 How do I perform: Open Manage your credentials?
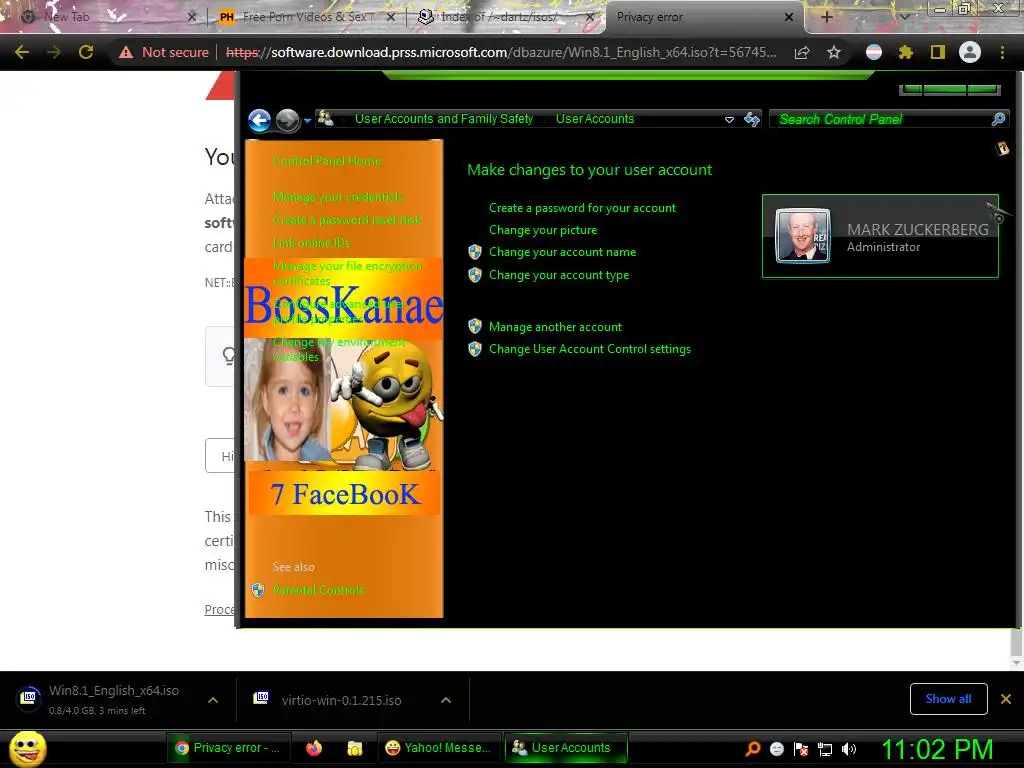[x=338, y=197]
